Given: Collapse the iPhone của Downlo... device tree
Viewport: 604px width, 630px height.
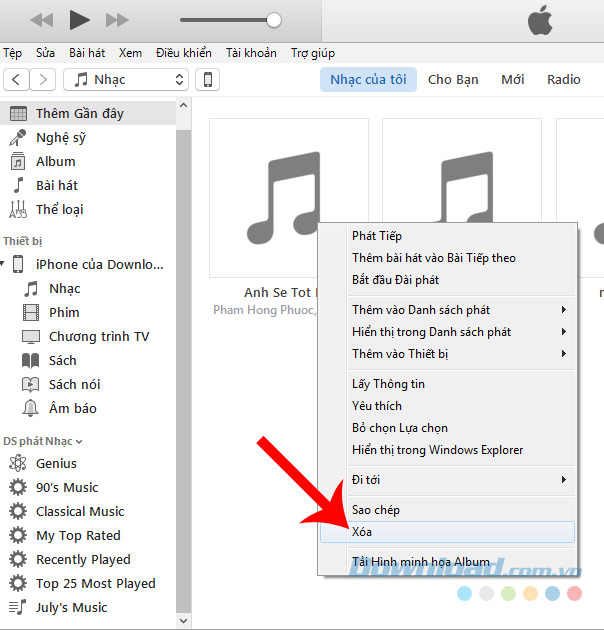Looking at the screenshot, I should pos(2,264).
